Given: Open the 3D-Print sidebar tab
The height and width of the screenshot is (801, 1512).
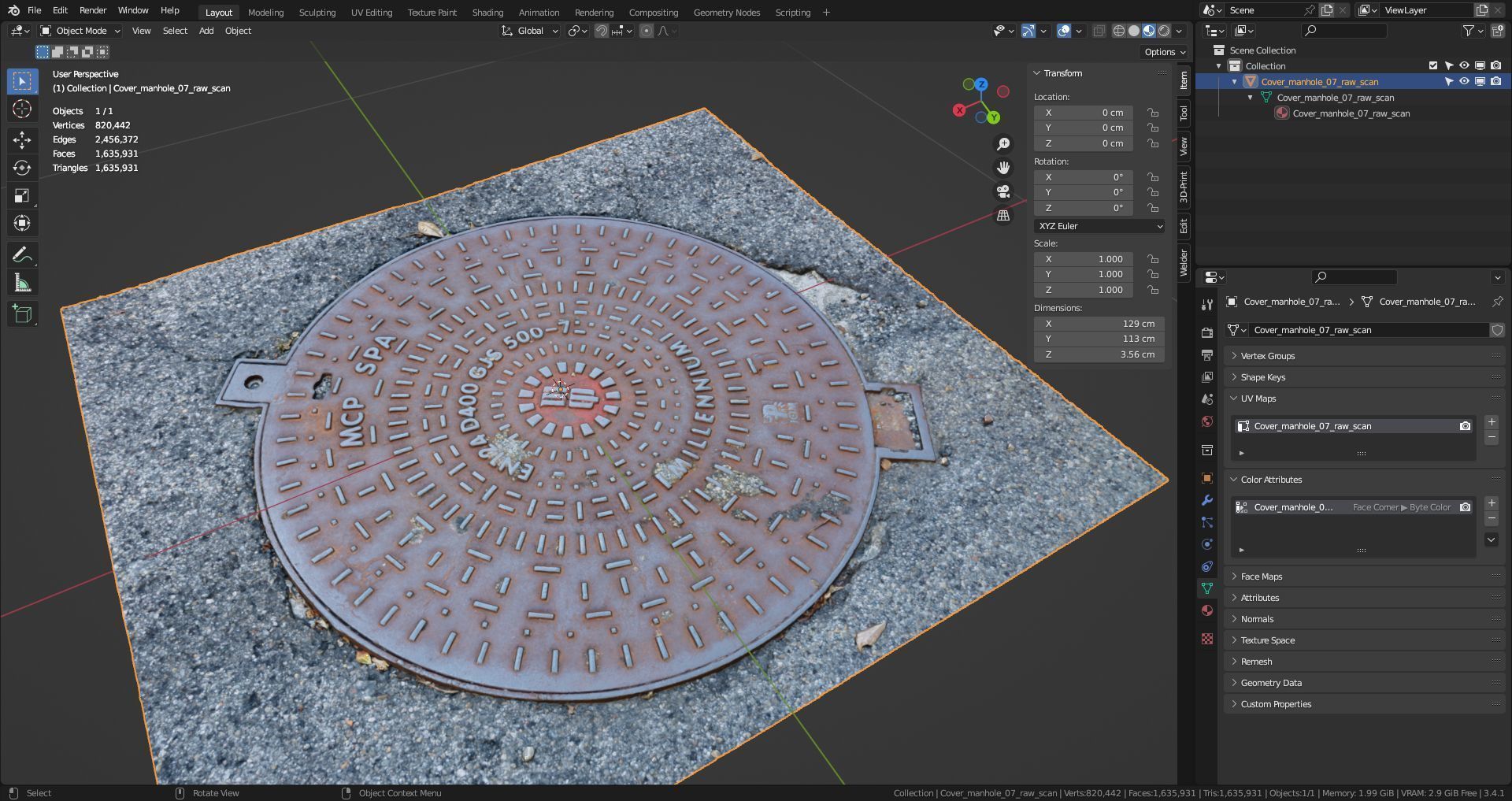Looking at the screenshot, I should (1184, 187).
